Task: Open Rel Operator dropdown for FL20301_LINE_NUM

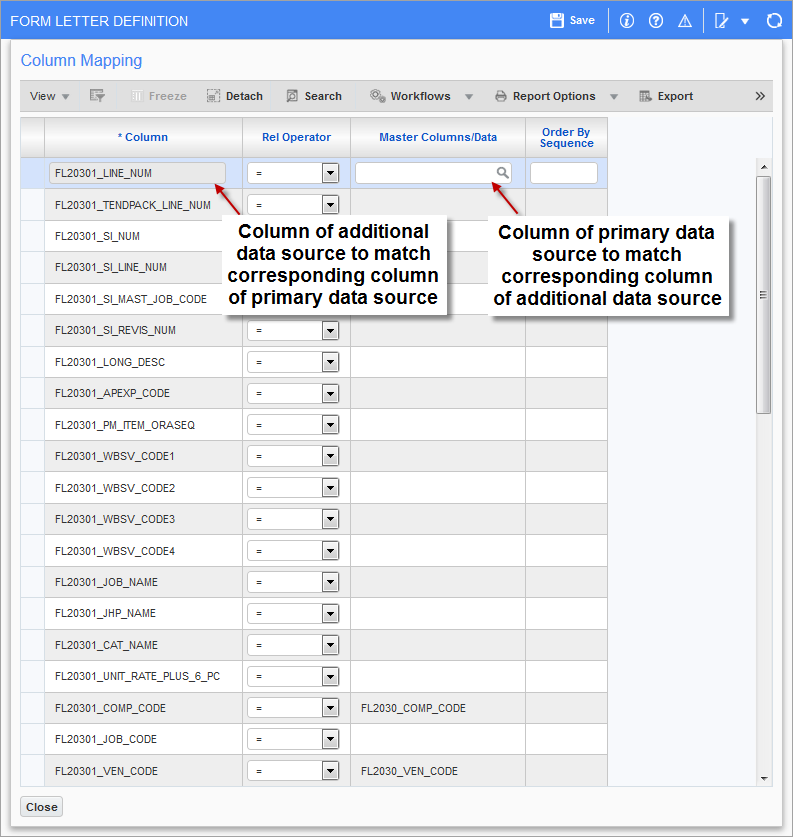Action: pos(330,173)
